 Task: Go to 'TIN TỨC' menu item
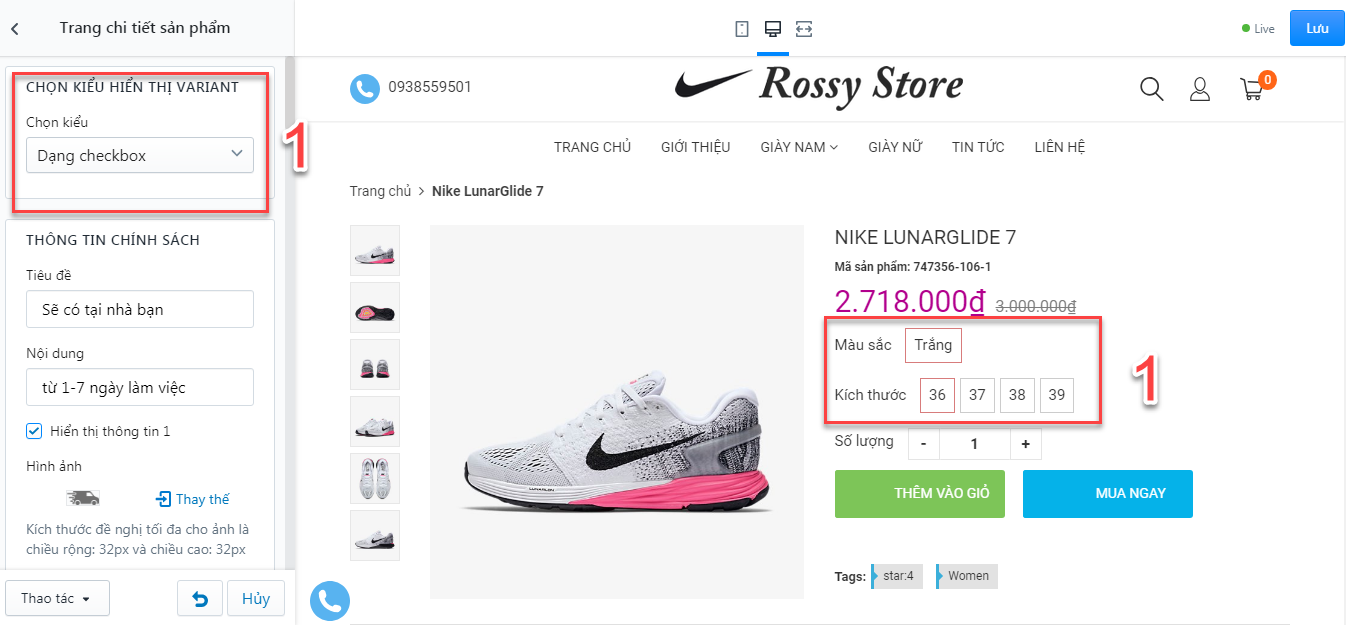pos(978,147)
